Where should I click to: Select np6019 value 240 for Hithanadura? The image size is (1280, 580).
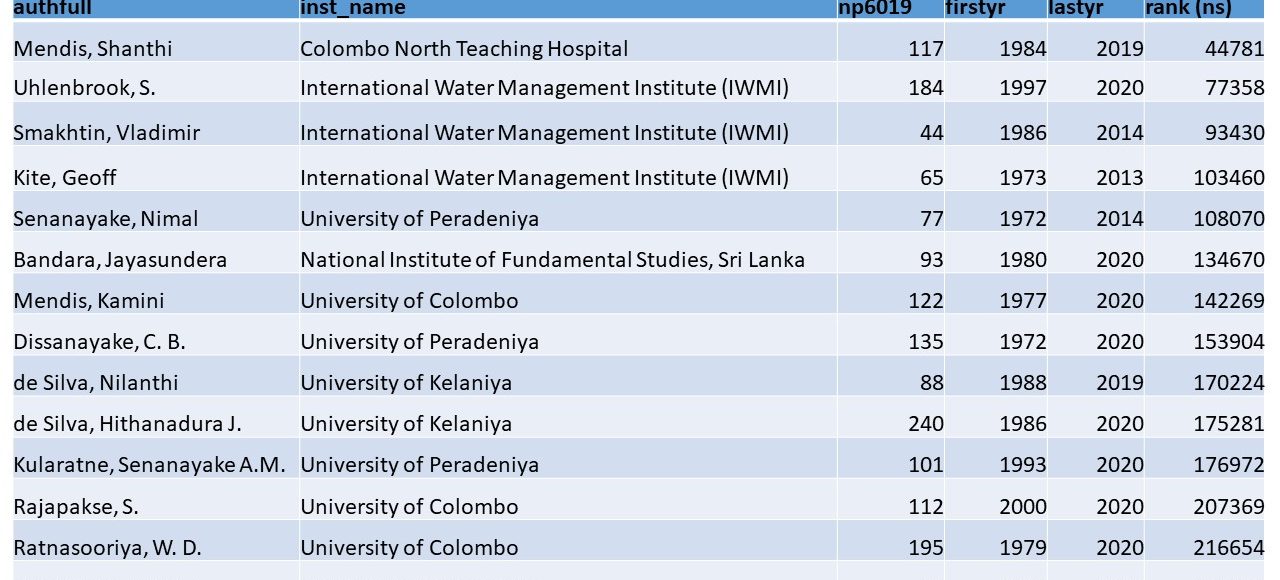point(925,424)
